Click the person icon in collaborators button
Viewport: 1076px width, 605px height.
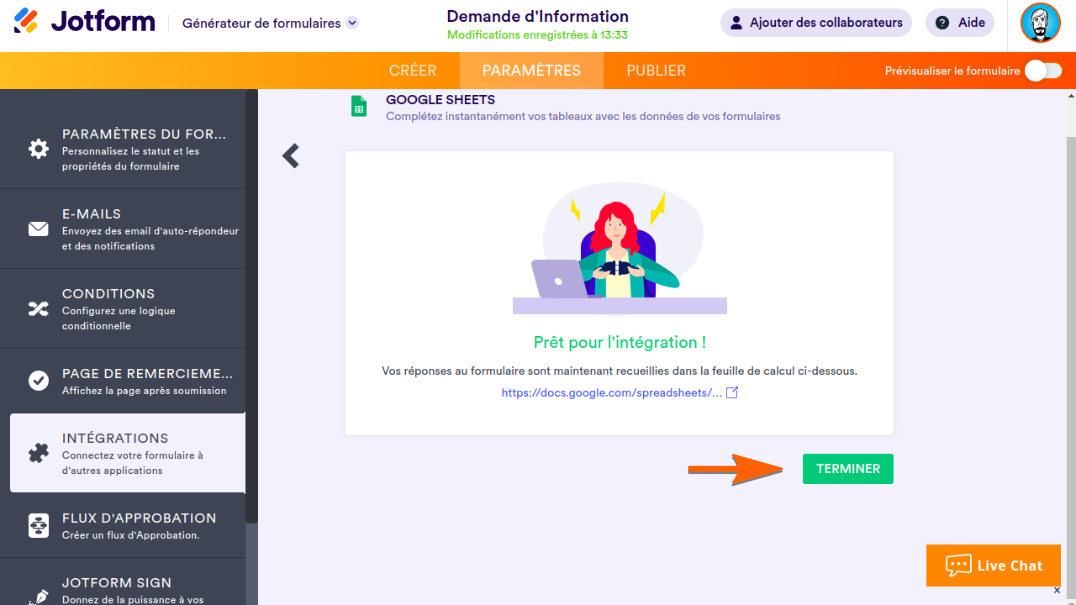tap(736, 23)
